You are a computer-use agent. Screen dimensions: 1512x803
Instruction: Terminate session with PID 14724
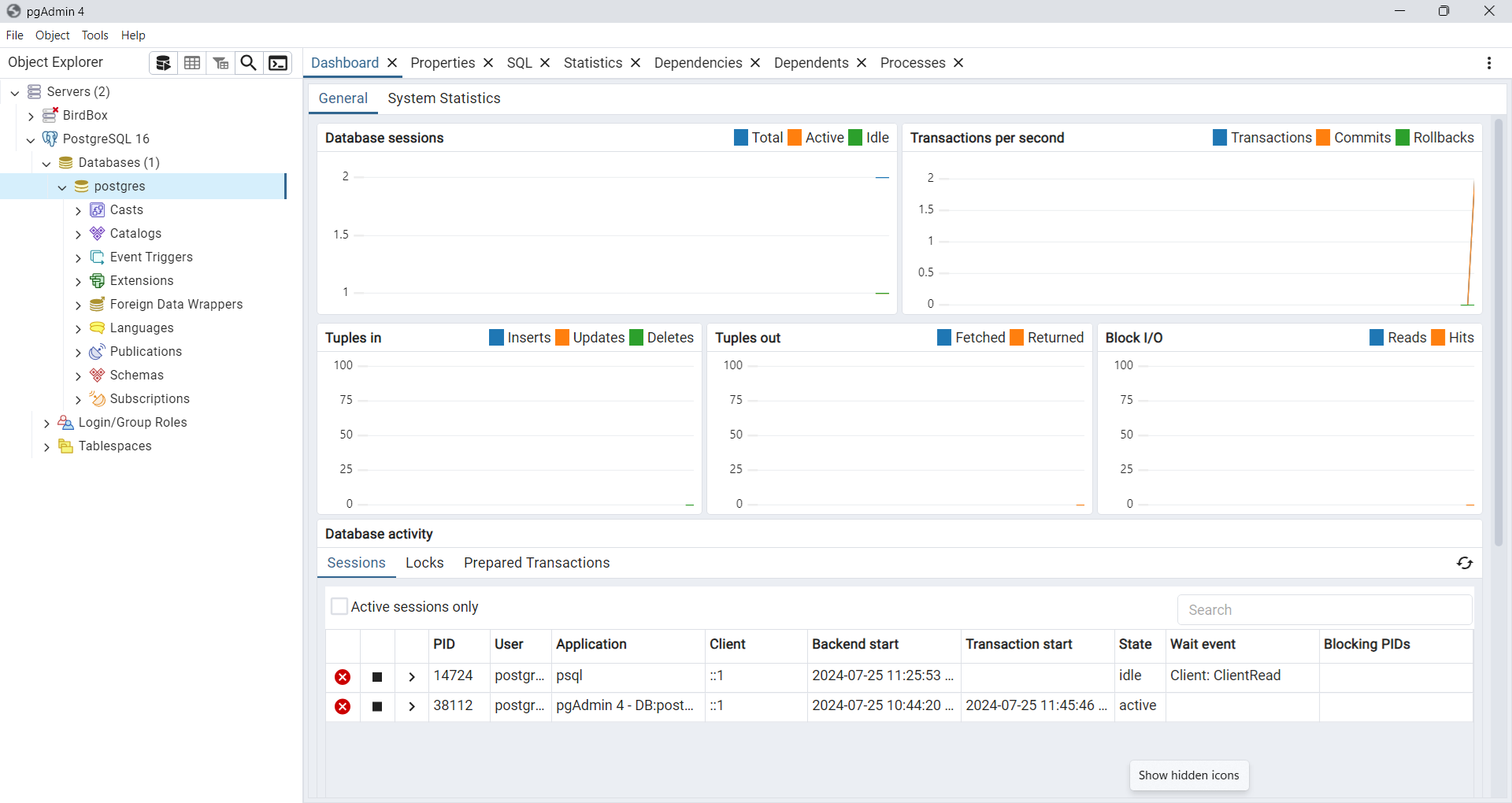point(343,677)
